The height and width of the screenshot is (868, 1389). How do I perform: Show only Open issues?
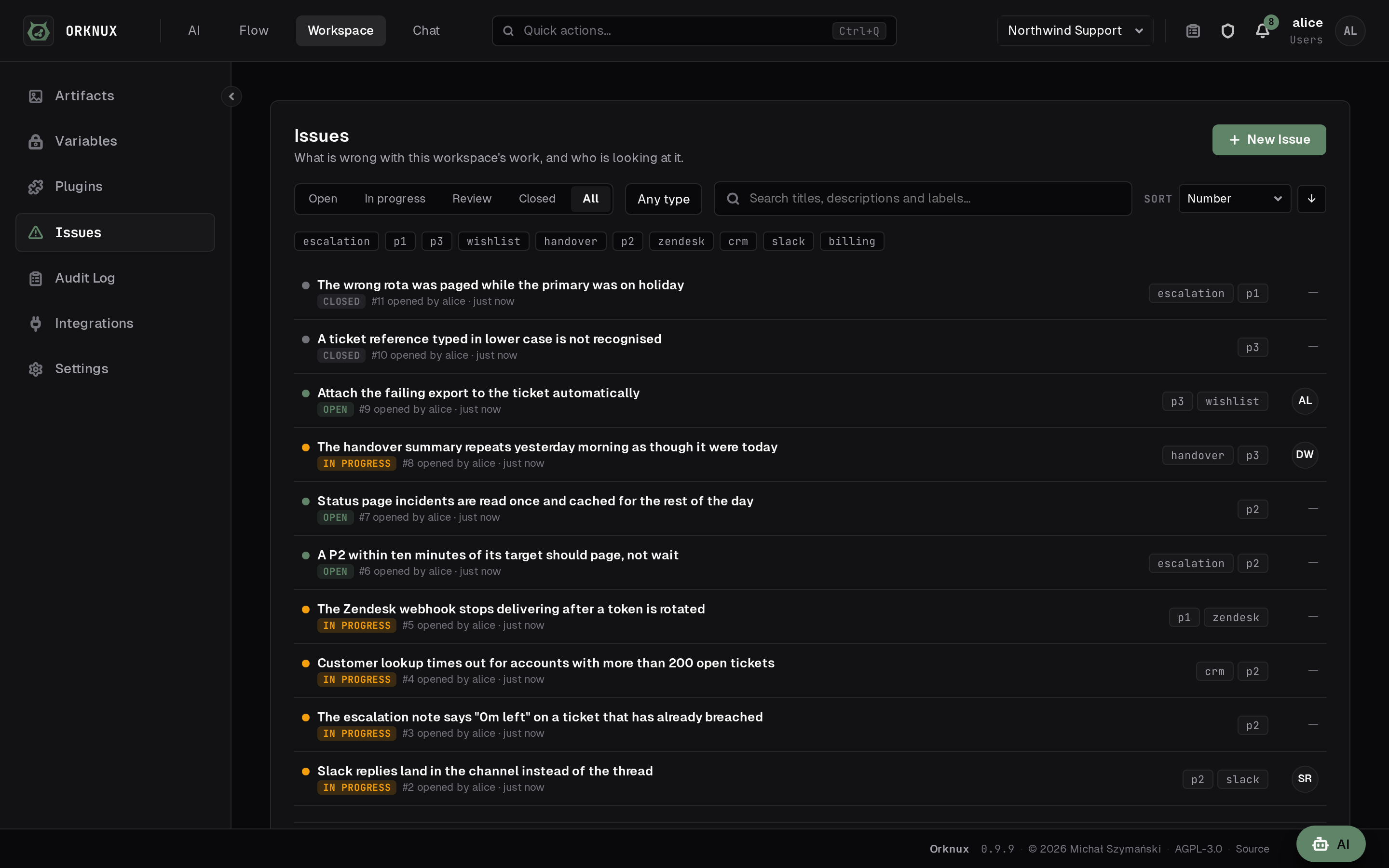point(323,199)
